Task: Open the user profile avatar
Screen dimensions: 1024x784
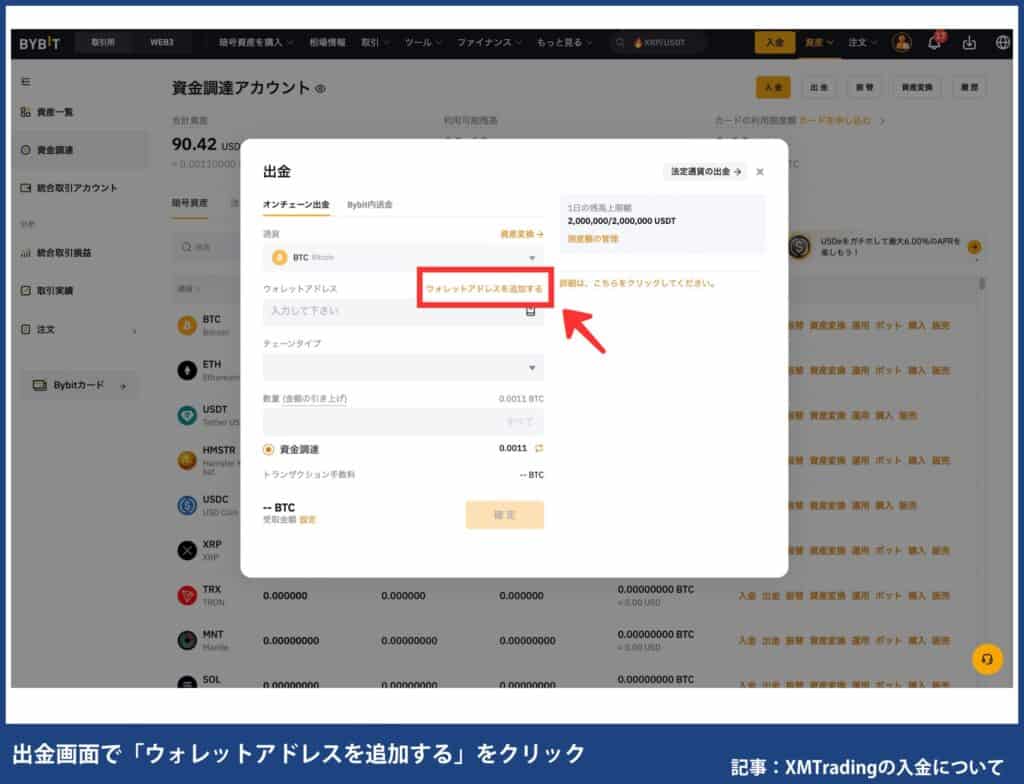Action: (x=902, y=43)
